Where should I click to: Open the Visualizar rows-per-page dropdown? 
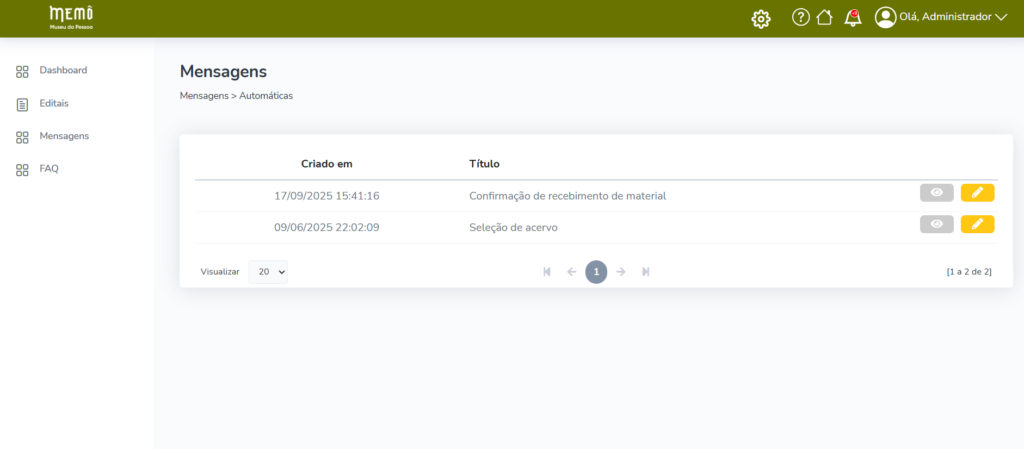268,272
